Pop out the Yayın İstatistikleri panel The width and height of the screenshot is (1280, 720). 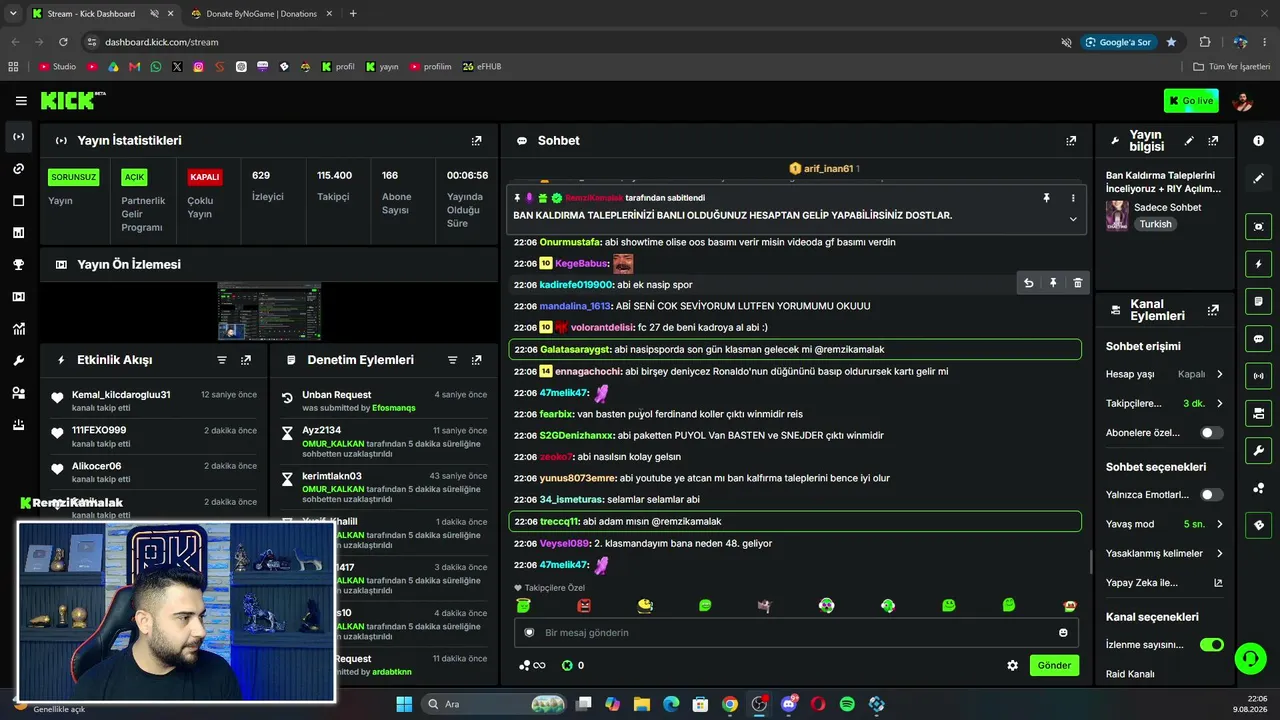pyautogui.click(x=476, y=141)
